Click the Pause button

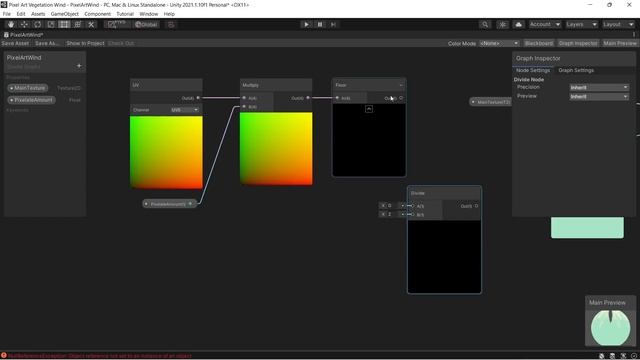pyautogui.click(x=320, y=24)
